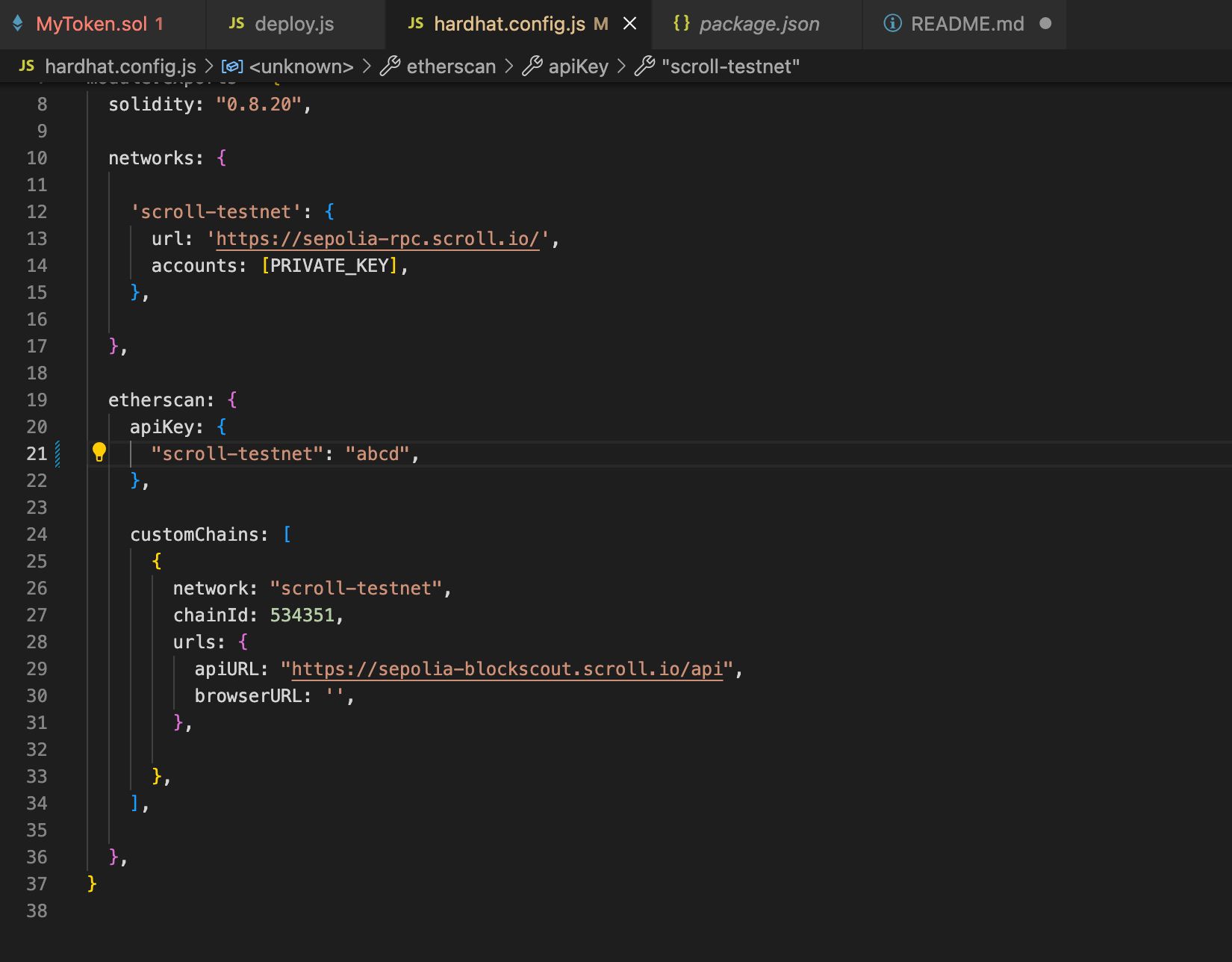1232x962 pixels.
Task: Open the package.json tab
Action: [759, 24]
